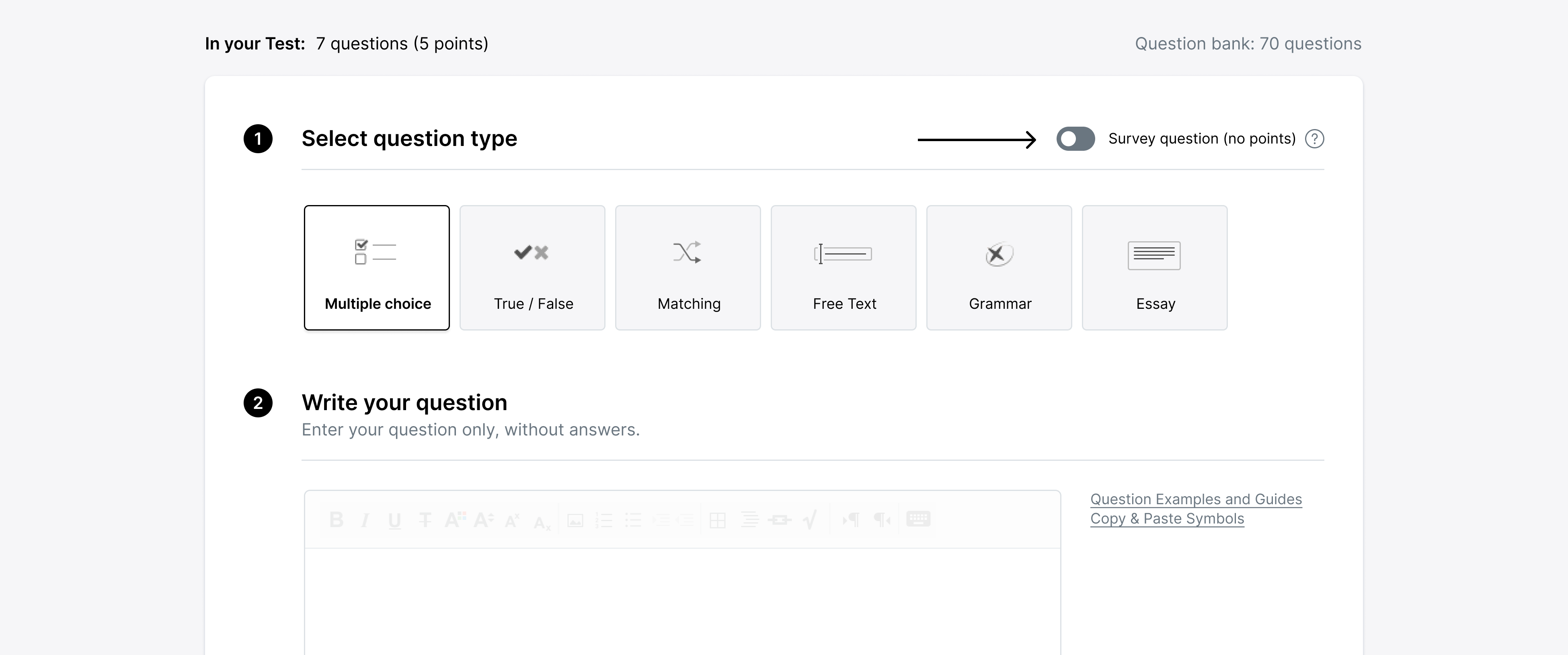Choose the Matching question type

click(688, 268)
